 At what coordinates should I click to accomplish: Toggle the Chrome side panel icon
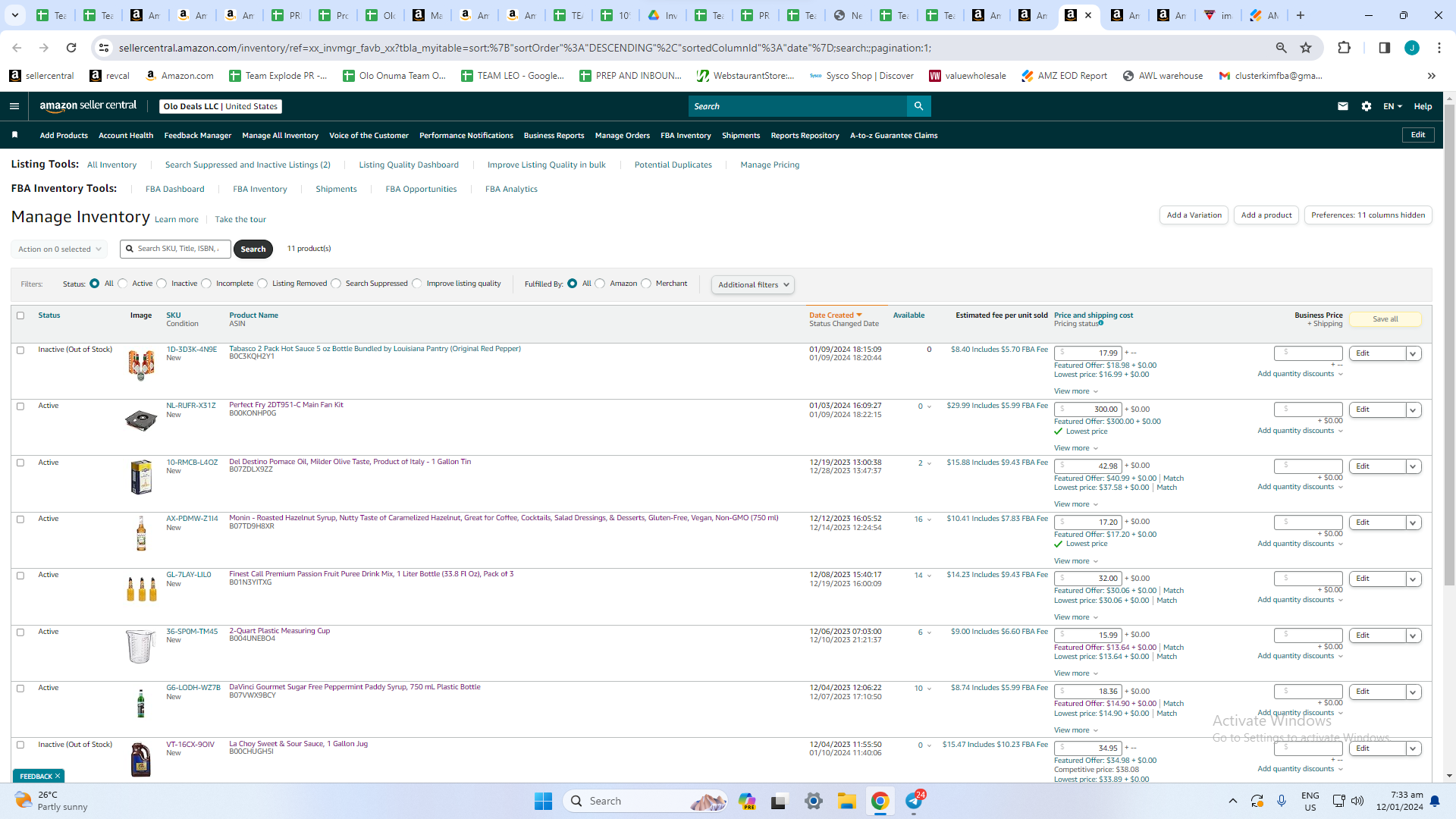click(x=1384, y=48)
